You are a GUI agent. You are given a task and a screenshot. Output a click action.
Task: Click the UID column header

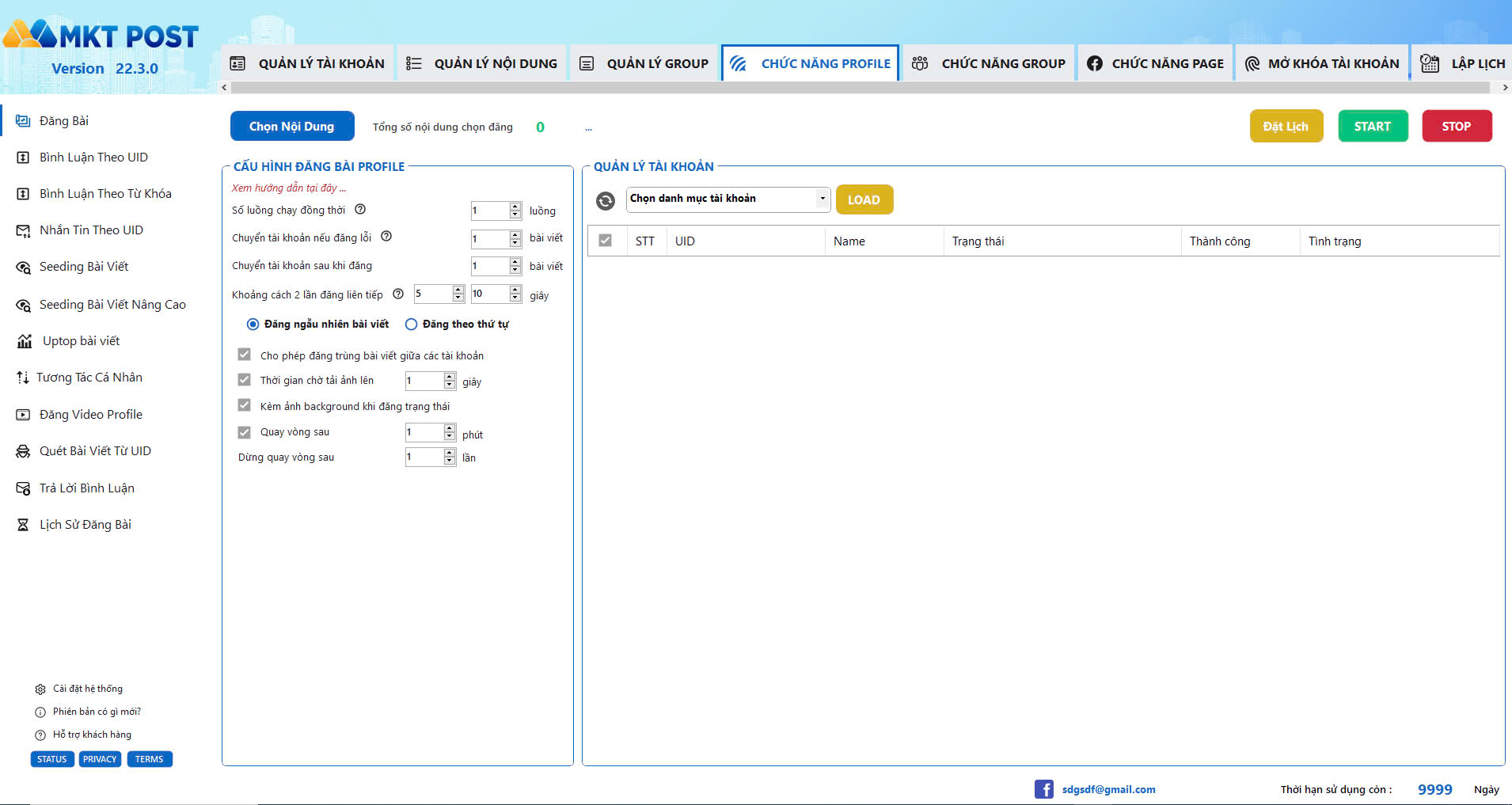pyautogui.click(x=746, y=241)
